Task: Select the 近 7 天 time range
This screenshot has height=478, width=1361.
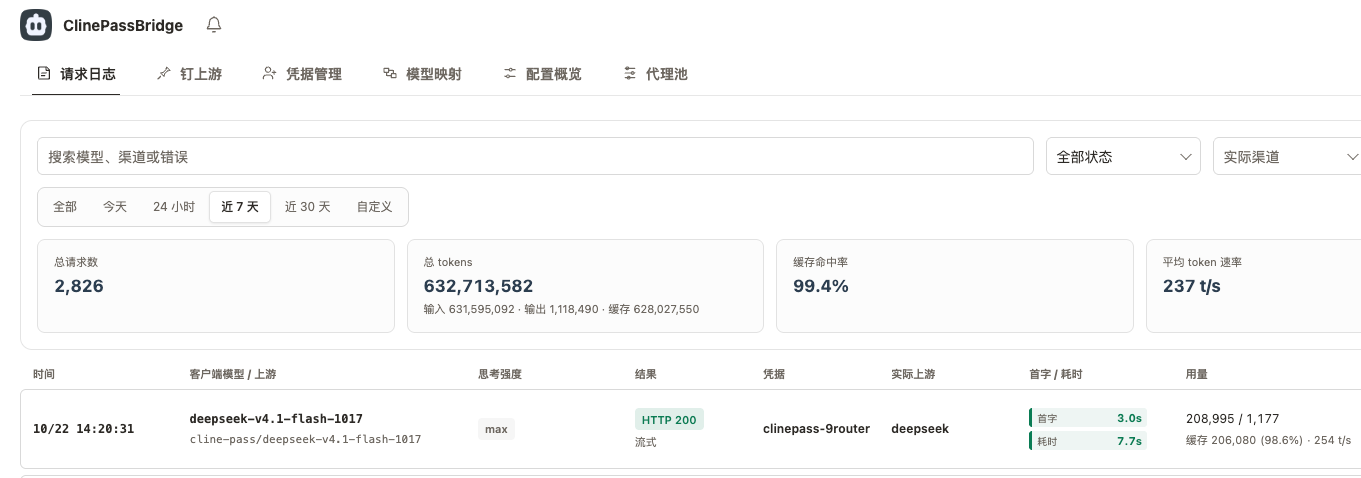Action: (x=240, y=207)
